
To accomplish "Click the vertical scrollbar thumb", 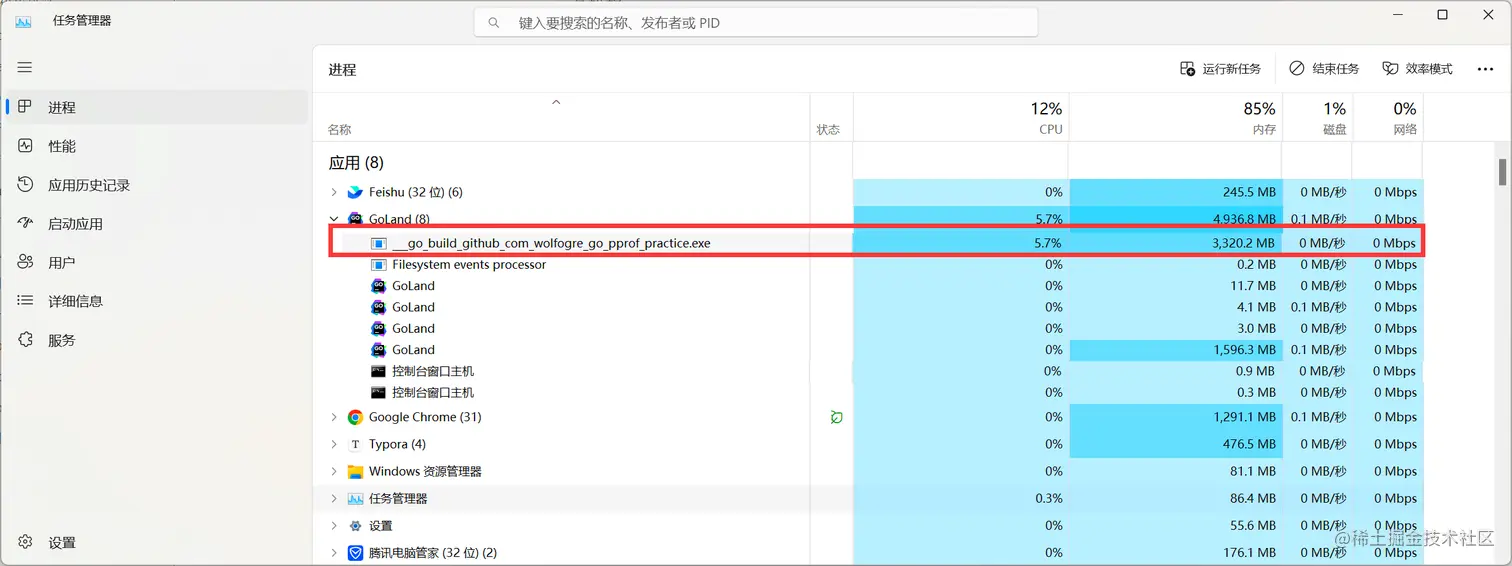I will point(1502,171).
